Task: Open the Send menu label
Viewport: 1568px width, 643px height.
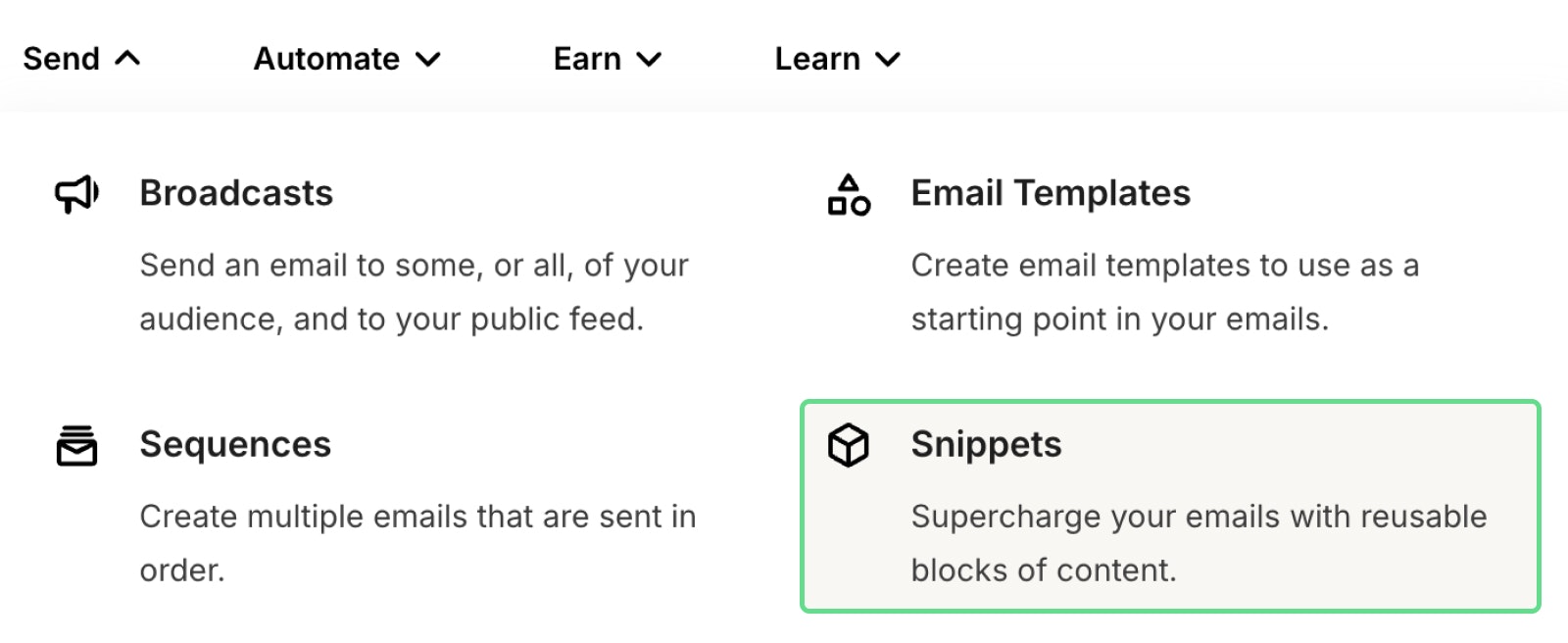Action: (62, 59)
